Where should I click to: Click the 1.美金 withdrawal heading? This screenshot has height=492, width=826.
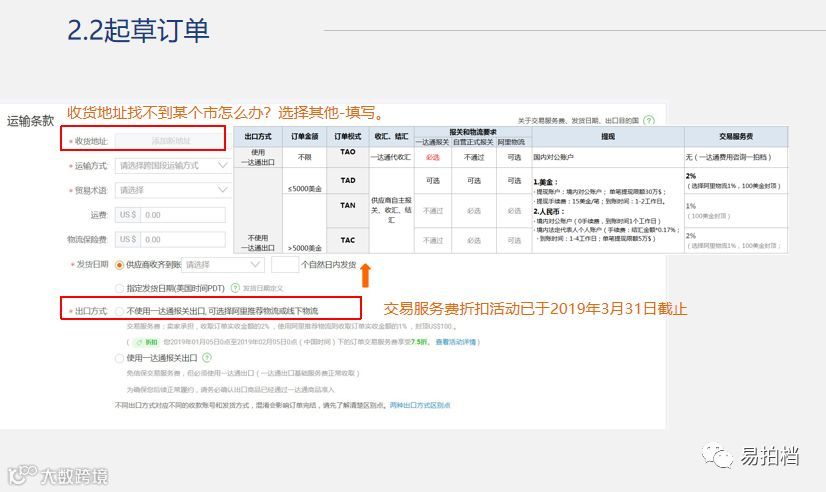(x=545, y=182)
